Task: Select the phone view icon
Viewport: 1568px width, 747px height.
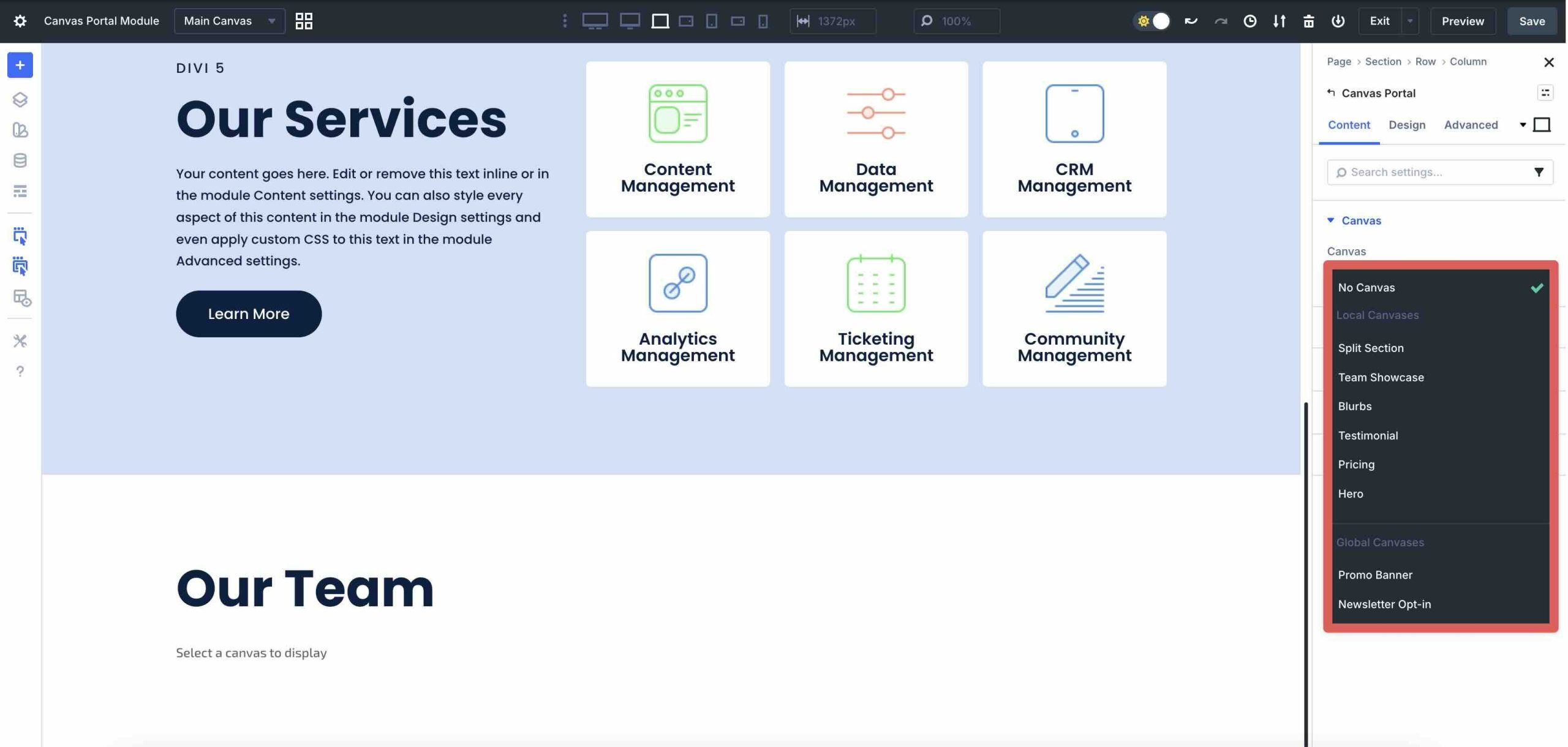Action: pos(763,21)
